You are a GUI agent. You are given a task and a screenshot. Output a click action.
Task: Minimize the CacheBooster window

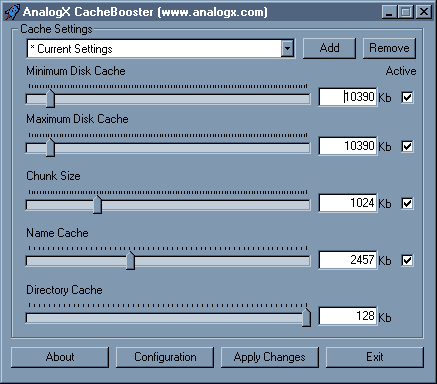389,12
